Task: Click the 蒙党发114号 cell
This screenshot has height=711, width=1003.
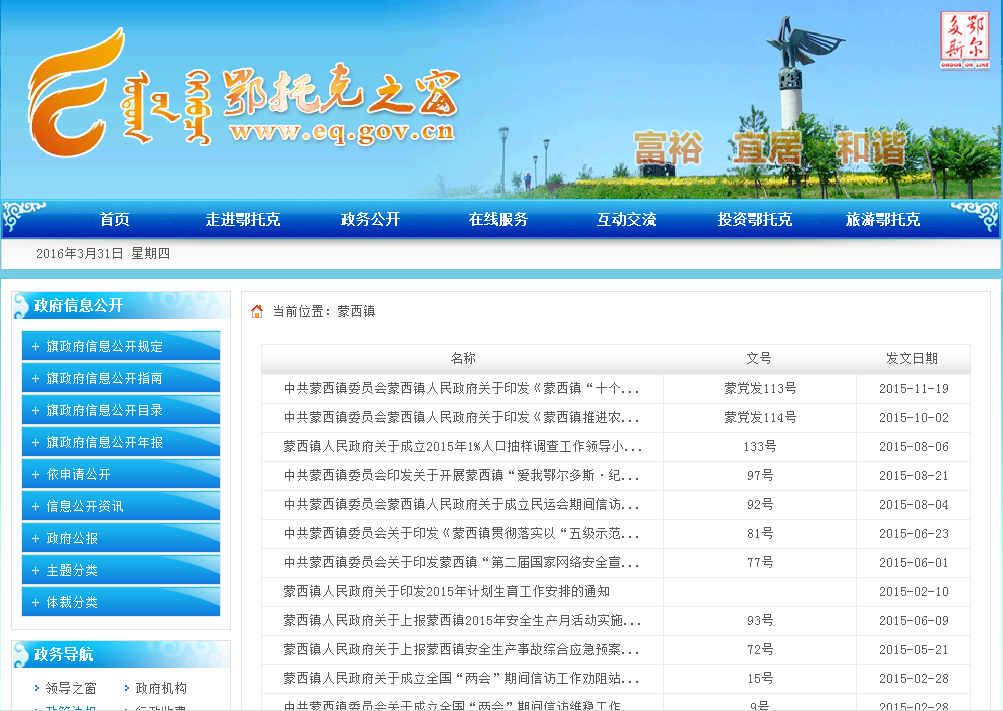Action: click(x=760, y=418)
